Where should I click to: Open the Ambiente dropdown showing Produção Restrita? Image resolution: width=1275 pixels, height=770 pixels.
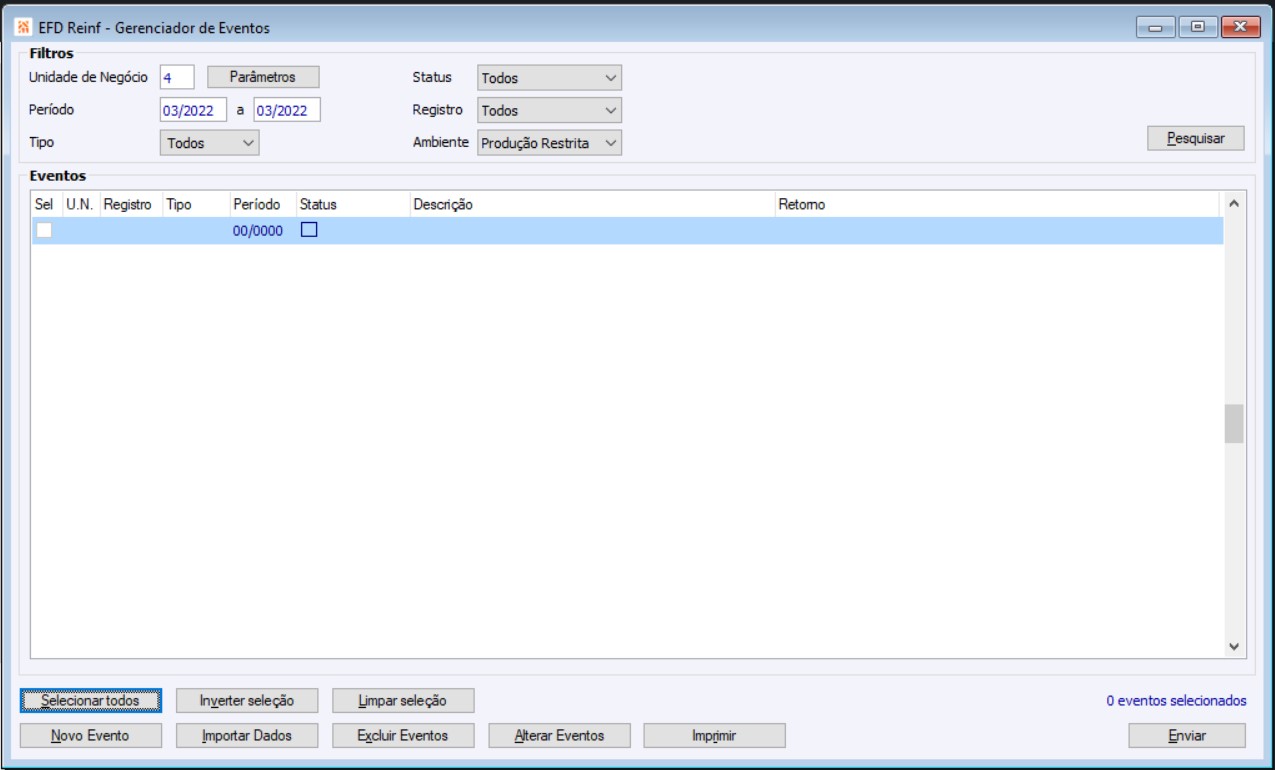[x=549, y=143]
